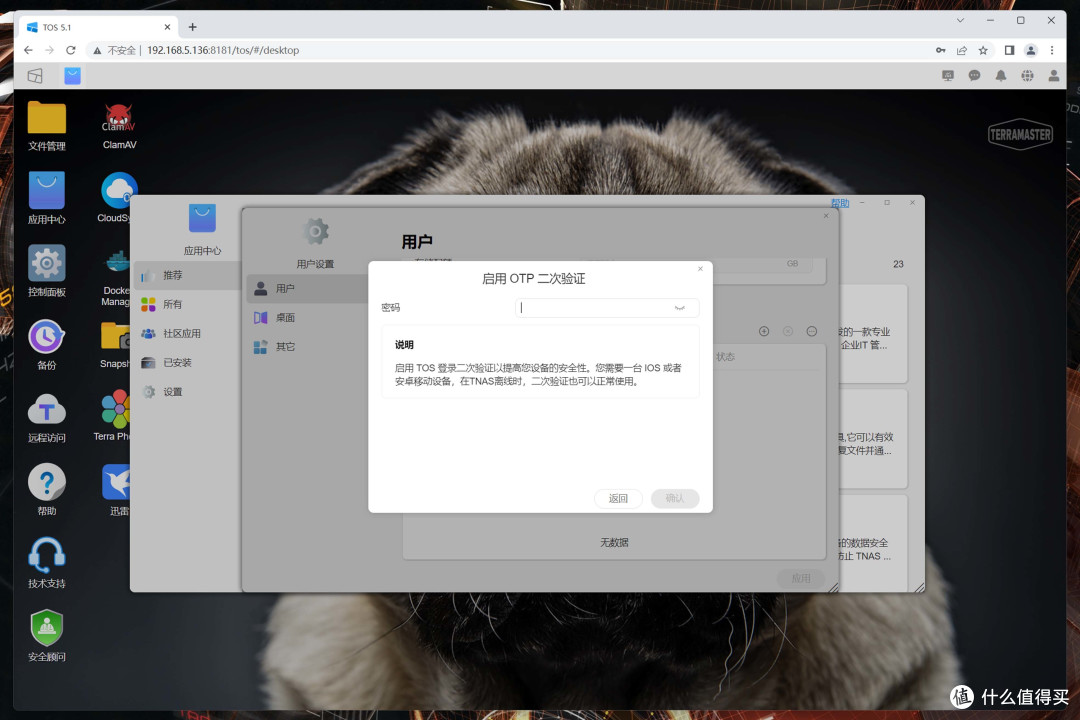Click the plus add icon in user settings
The width and height of the screenshot is (1080, 720).
[x=764, y=331]
